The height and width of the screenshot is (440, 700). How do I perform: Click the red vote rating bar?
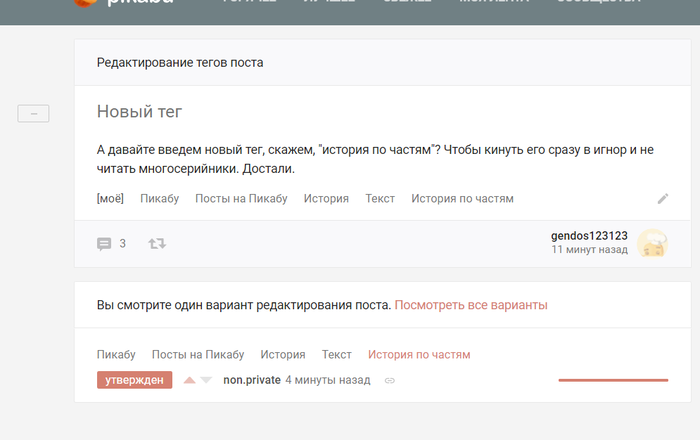pyautogui.click(x=612, y=380)
